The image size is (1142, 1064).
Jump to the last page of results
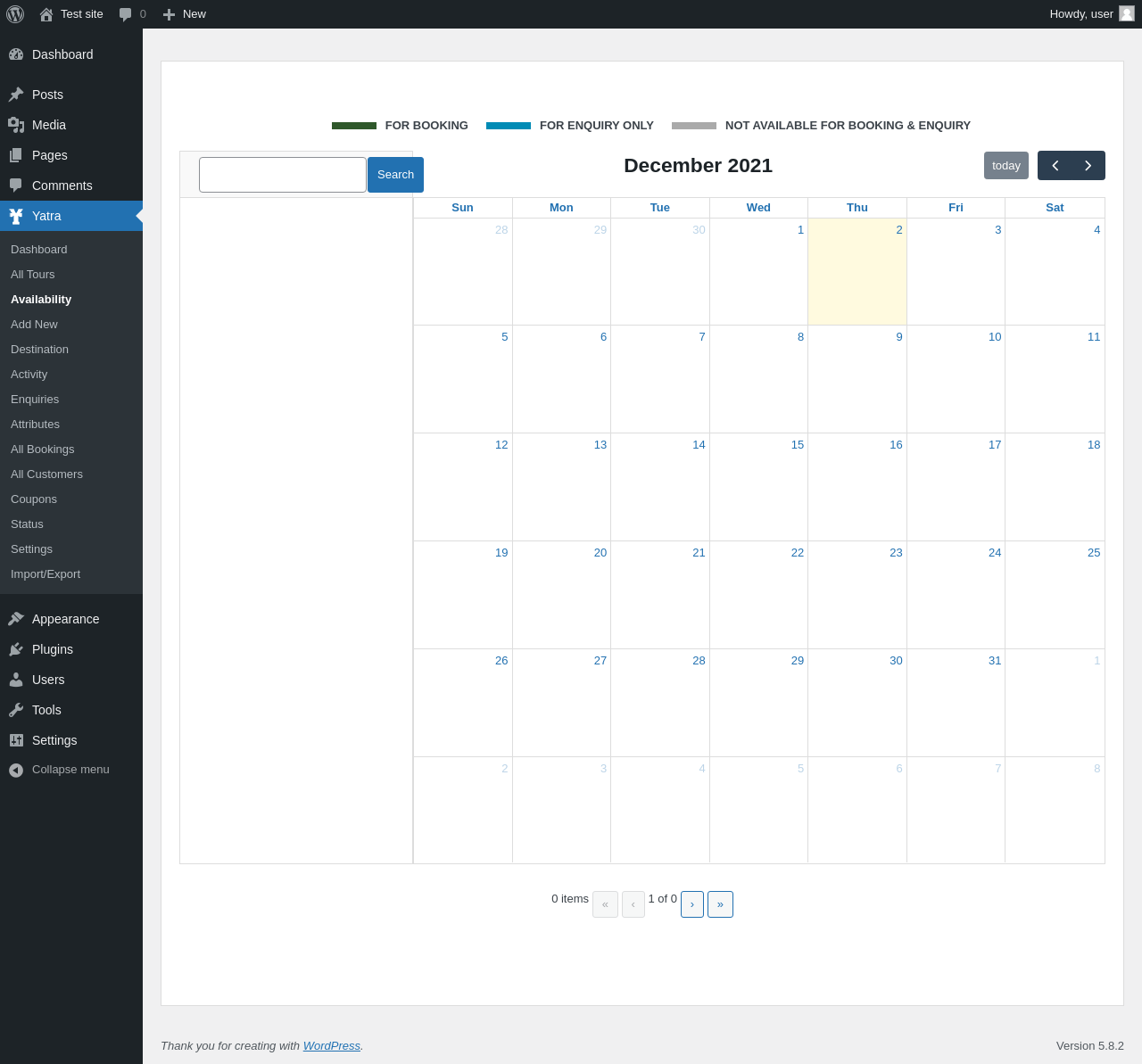tap(720, 904)
